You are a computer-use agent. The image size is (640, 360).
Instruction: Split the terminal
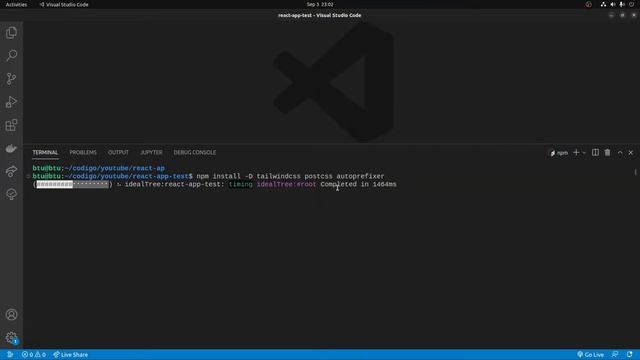point(596,152)
